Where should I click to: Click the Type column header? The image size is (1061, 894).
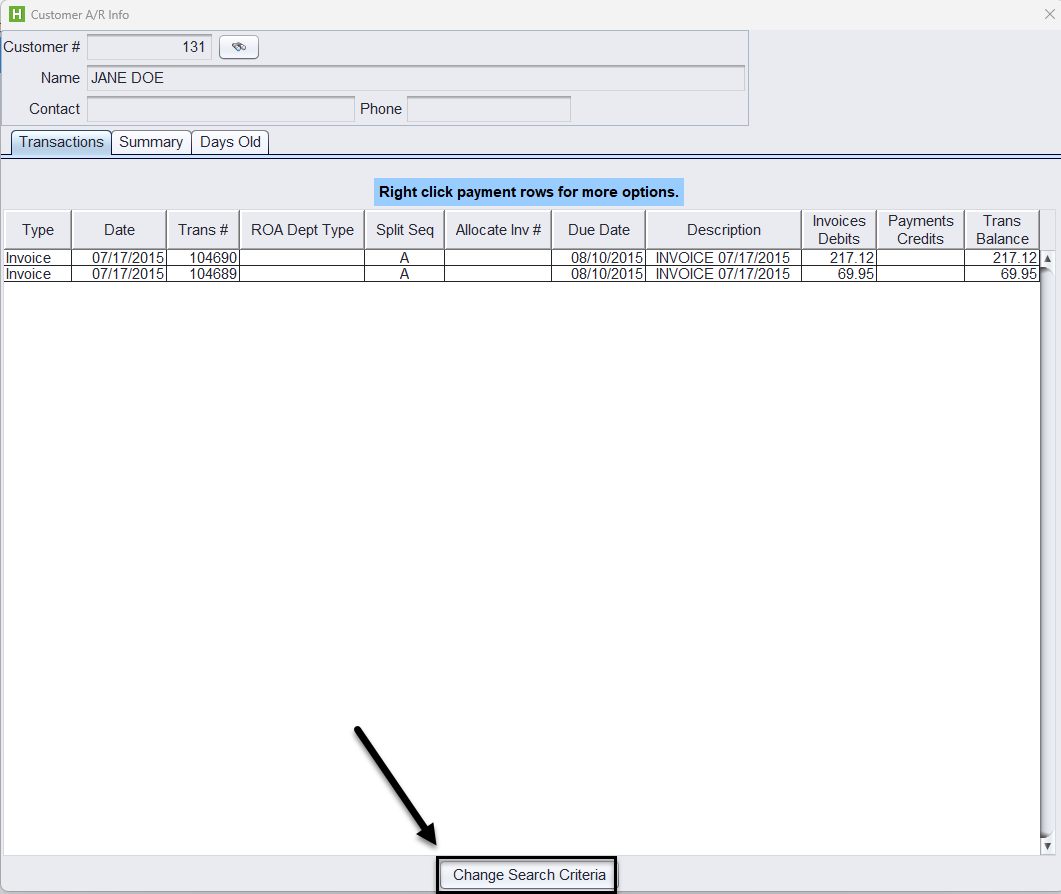pos(38,230)
